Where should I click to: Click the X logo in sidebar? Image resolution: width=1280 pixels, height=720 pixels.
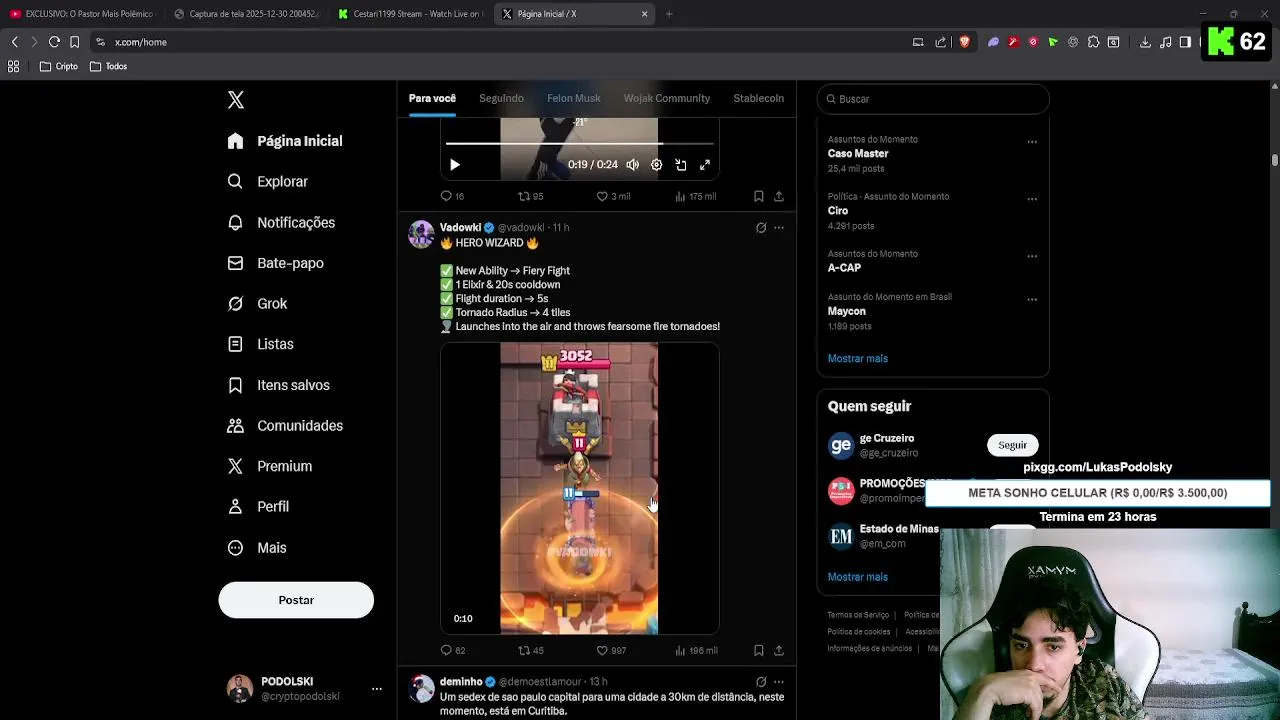[236, 100]
